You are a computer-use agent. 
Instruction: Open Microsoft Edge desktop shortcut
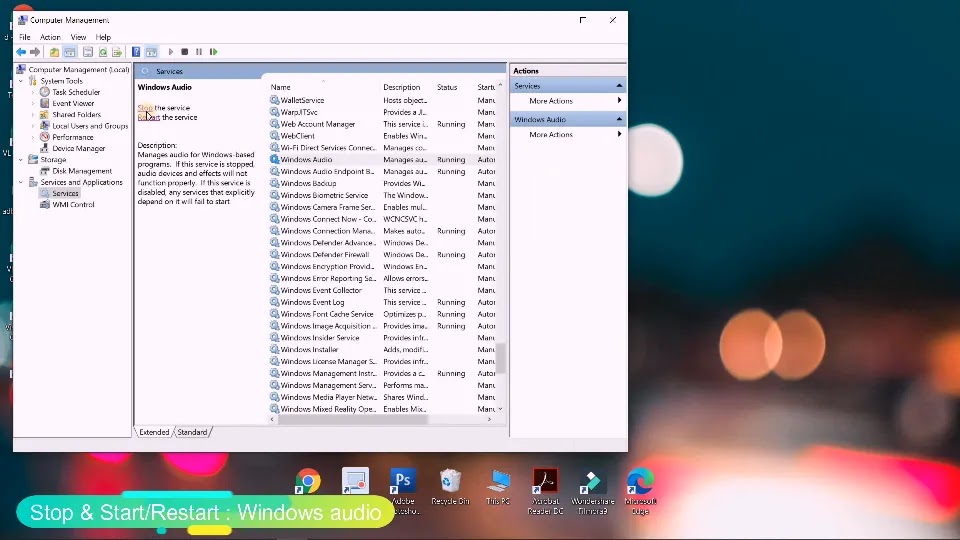pyautogui.click(x=640, y=491)
